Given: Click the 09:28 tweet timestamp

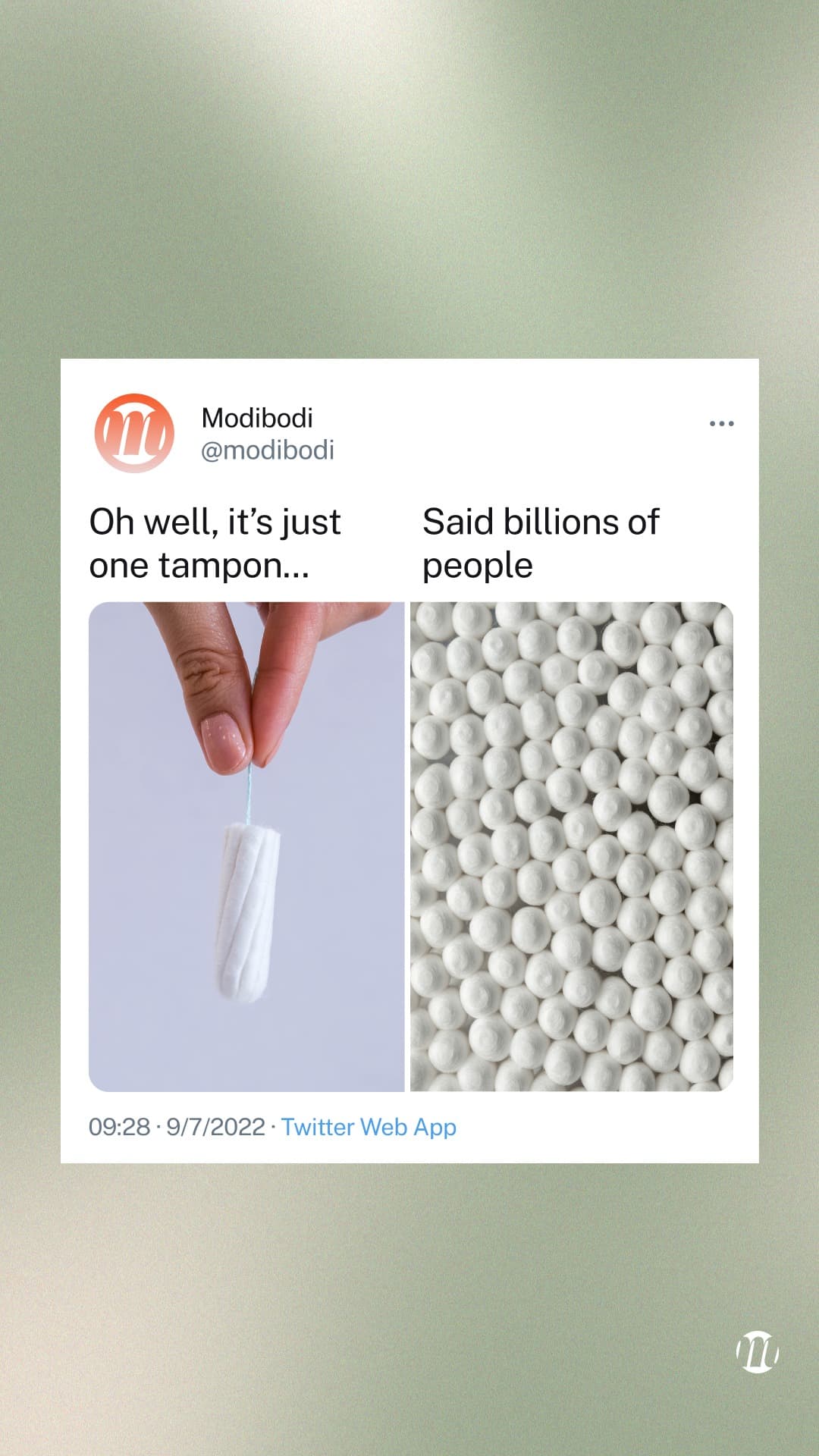Looking at the screenshot, I should click(119, 1126).
